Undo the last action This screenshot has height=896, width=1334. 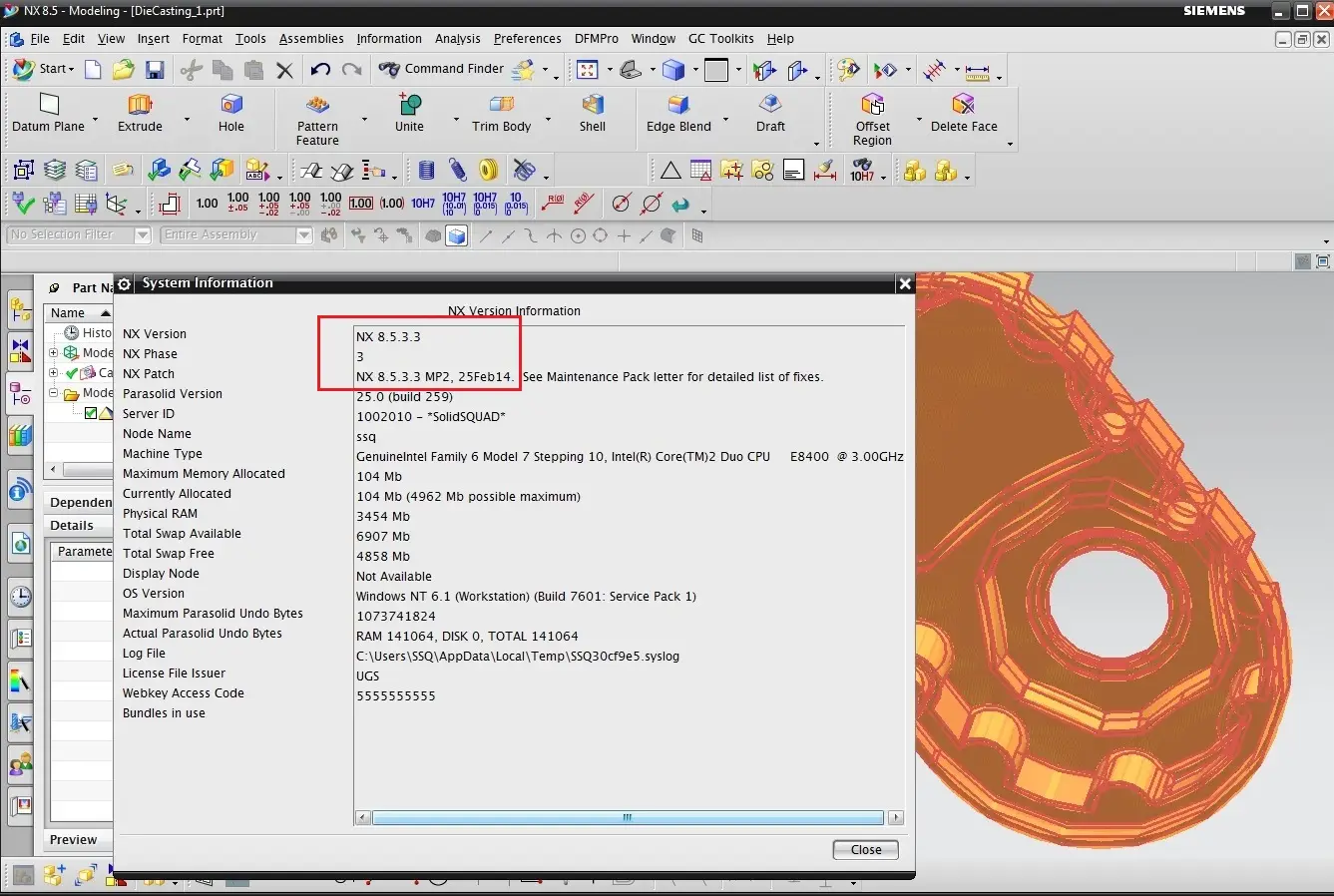(x=320, y=69)
